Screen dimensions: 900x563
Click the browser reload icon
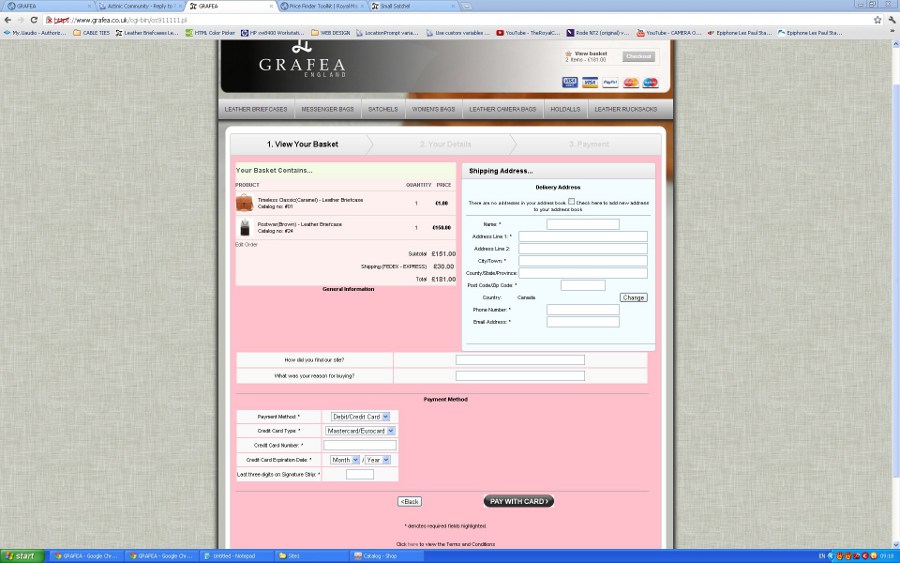pyautogui.click(x=33, y=19)
